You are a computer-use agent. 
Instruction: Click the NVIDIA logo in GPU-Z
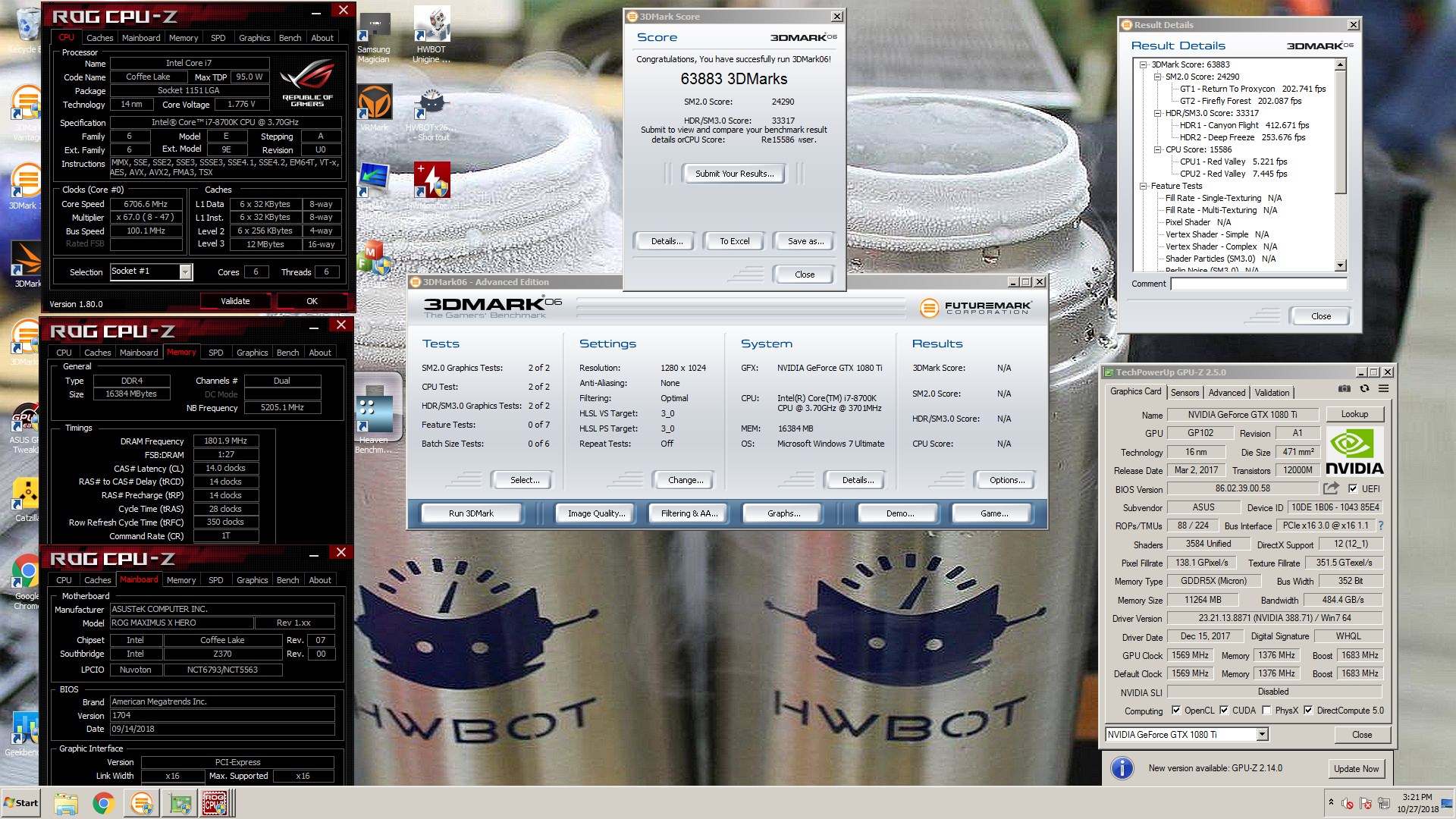tap(1354, 450)
